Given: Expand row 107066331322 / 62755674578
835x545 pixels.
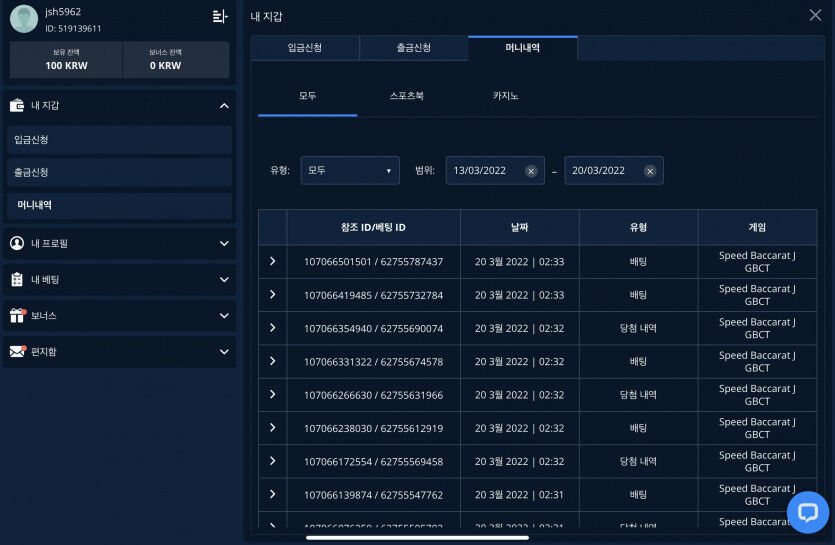Looking at the screenshot, I should (x=273, y=361).
